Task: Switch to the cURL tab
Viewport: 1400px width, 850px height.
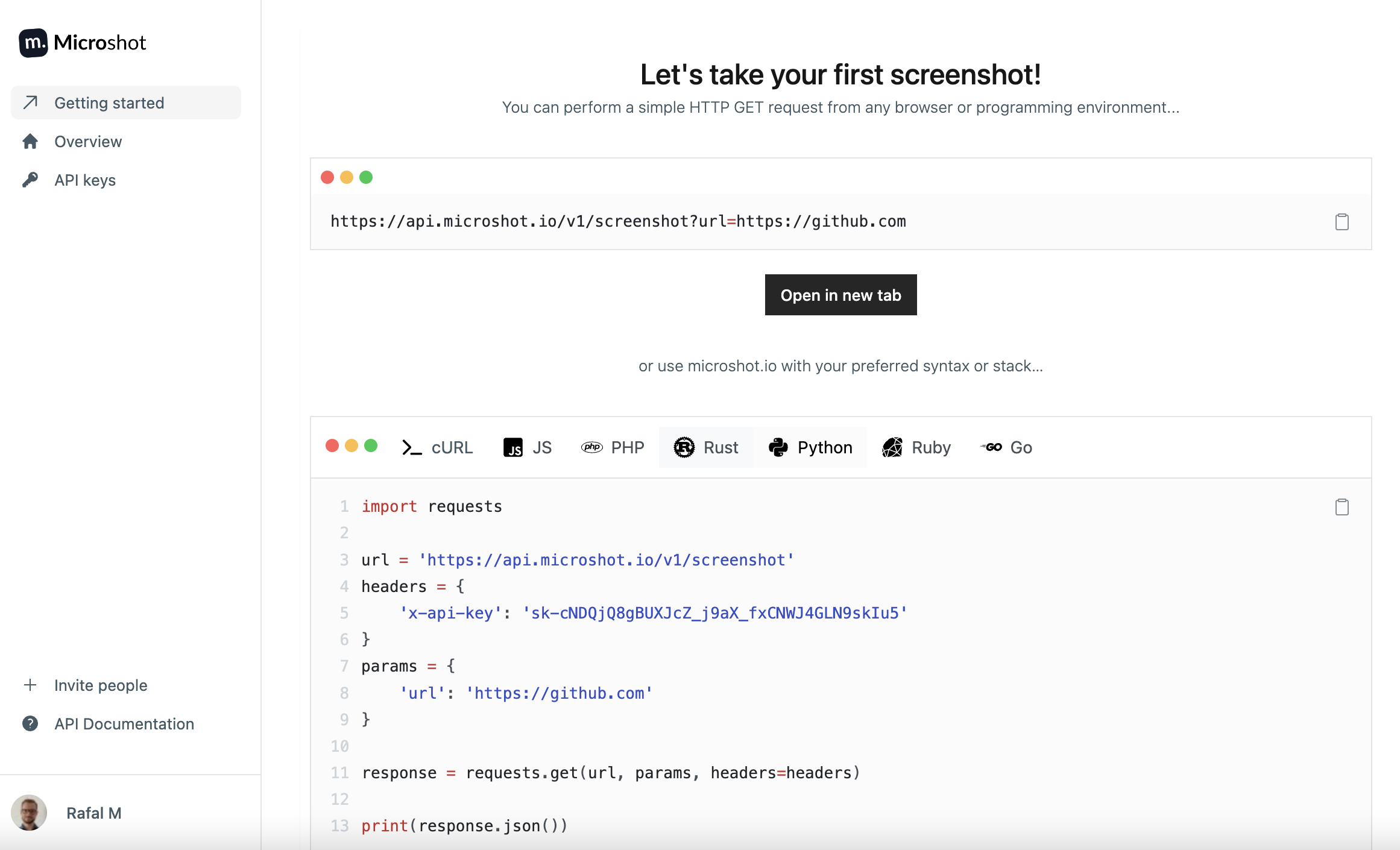Action: (438, 447)
